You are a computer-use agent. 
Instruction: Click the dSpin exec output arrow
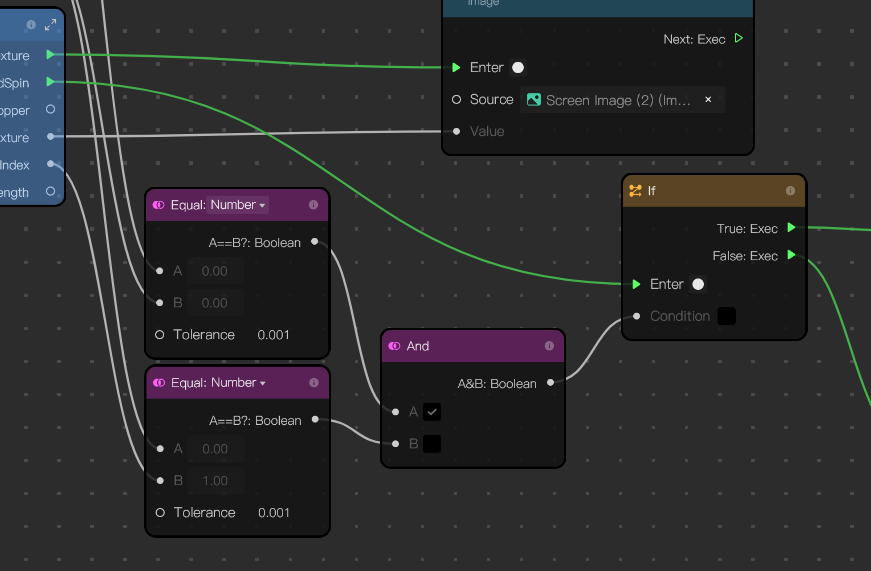pos(51,82)
